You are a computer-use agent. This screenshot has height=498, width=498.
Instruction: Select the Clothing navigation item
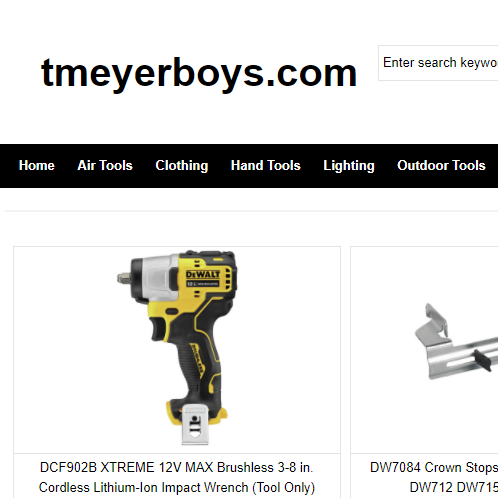coord(182,166)
